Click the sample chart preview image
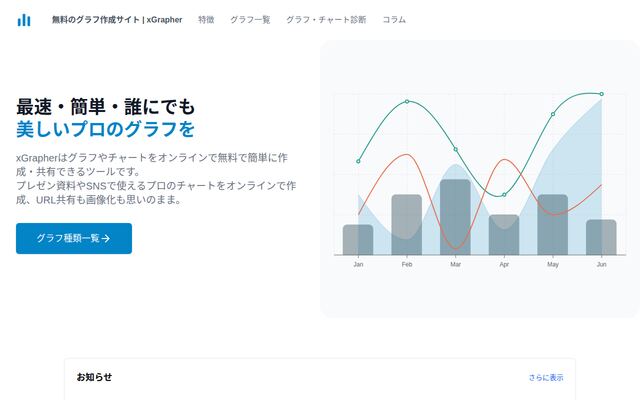Image resolution: width=640 pixels, height=400 pixels. click(480, 179)
